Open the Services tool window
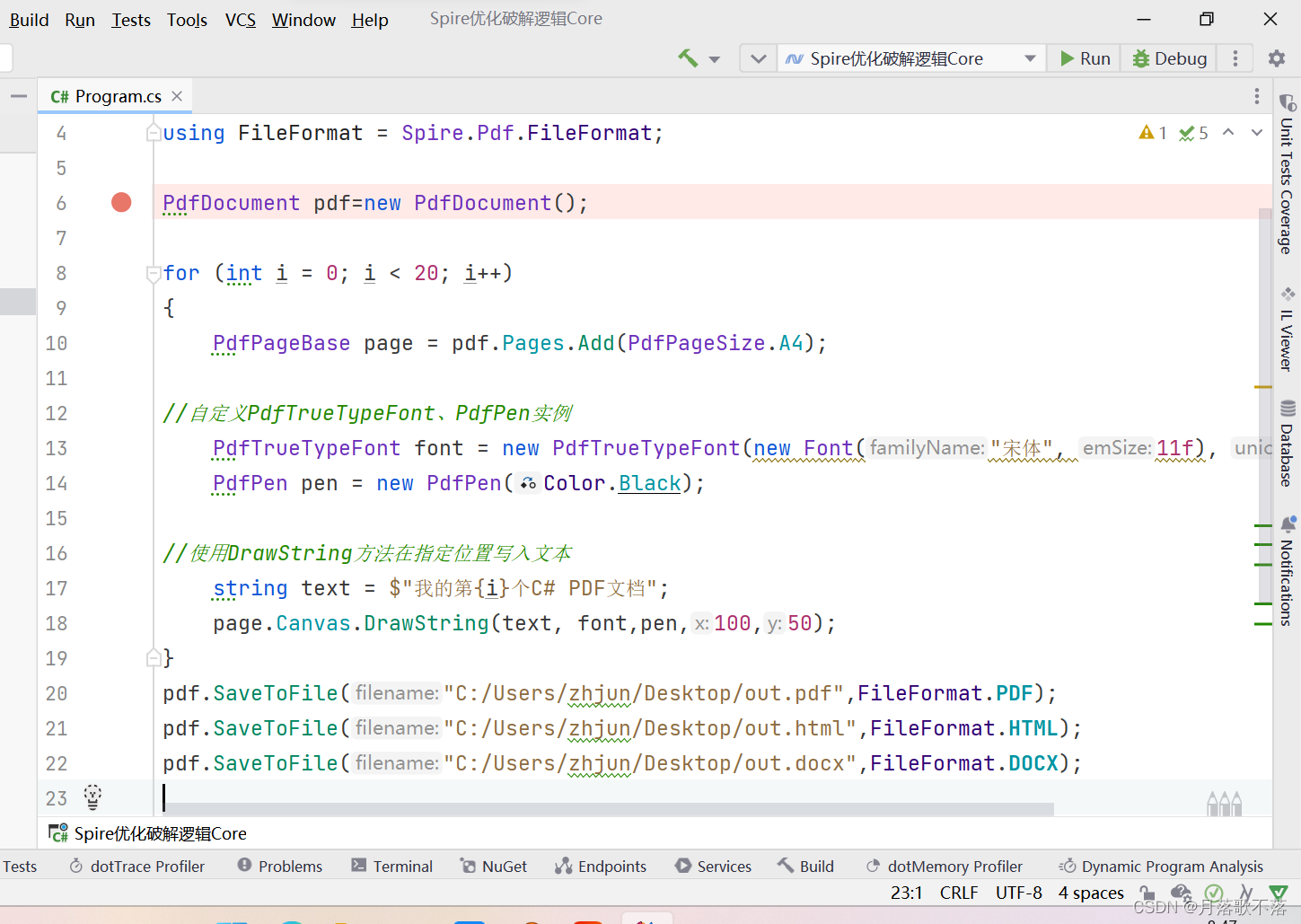The height and width of the screenshot is (924, 1301). click(713, 866)
